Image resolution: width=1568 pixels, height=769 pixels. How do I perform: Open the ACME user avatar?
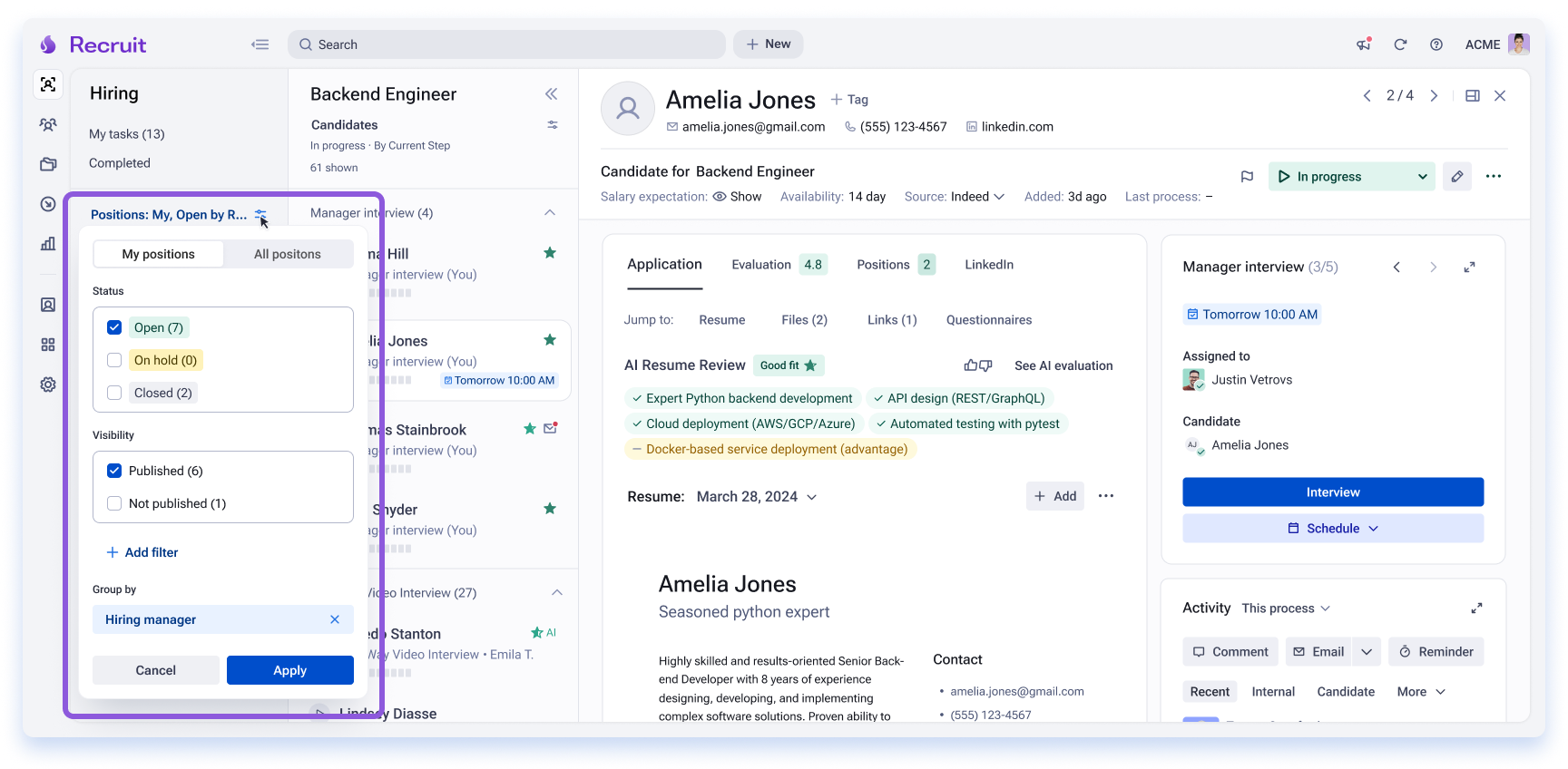pos(1519,44)
